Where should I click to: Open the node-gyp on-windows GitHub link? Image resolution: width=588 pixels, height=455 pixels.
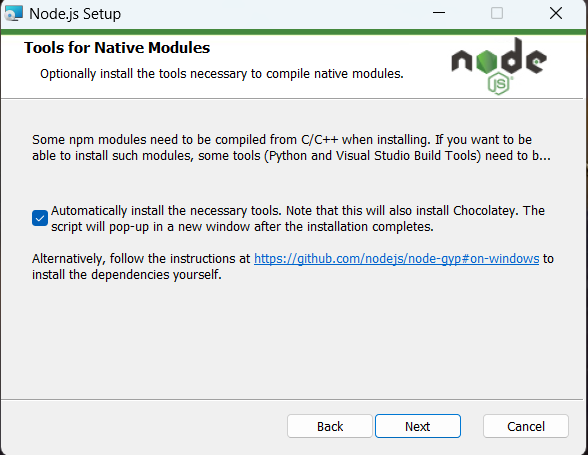pyautogui.click(x=396, y=259)
